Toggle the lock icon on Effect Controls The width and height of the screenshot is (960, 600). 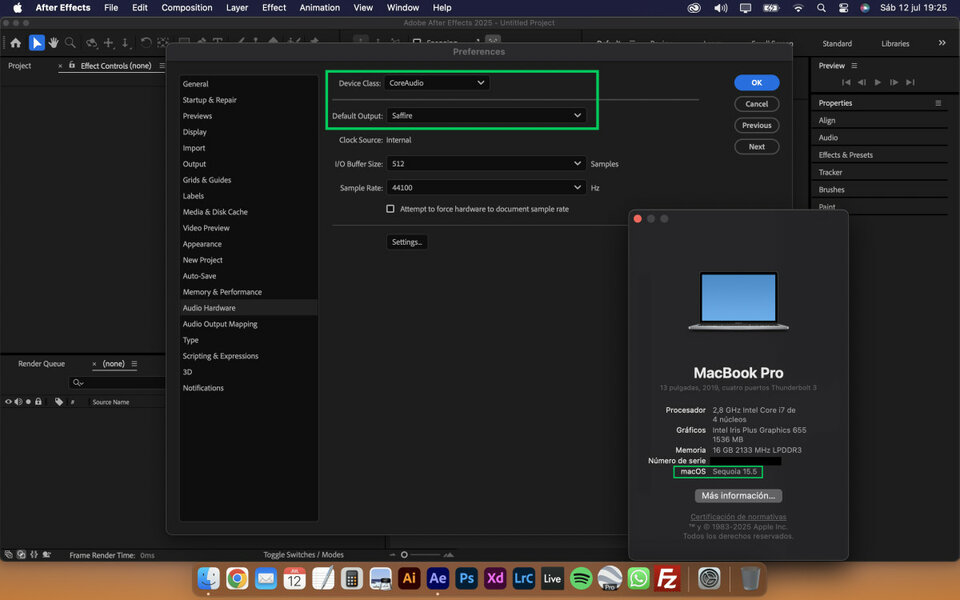pyautogui.click(x=74, y=66)
